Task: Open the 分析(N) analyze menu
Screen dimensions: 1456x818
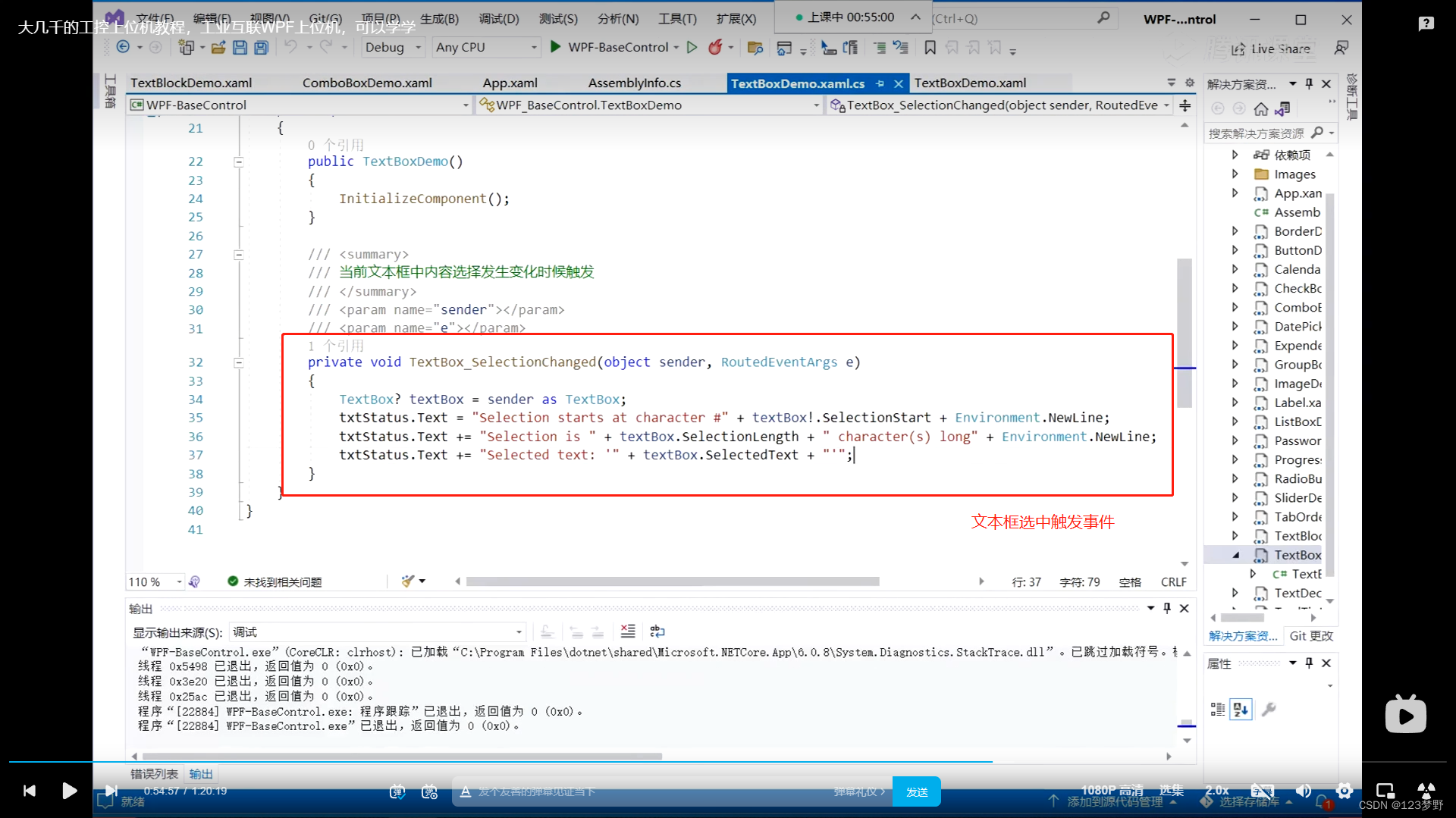Action: 618,18
